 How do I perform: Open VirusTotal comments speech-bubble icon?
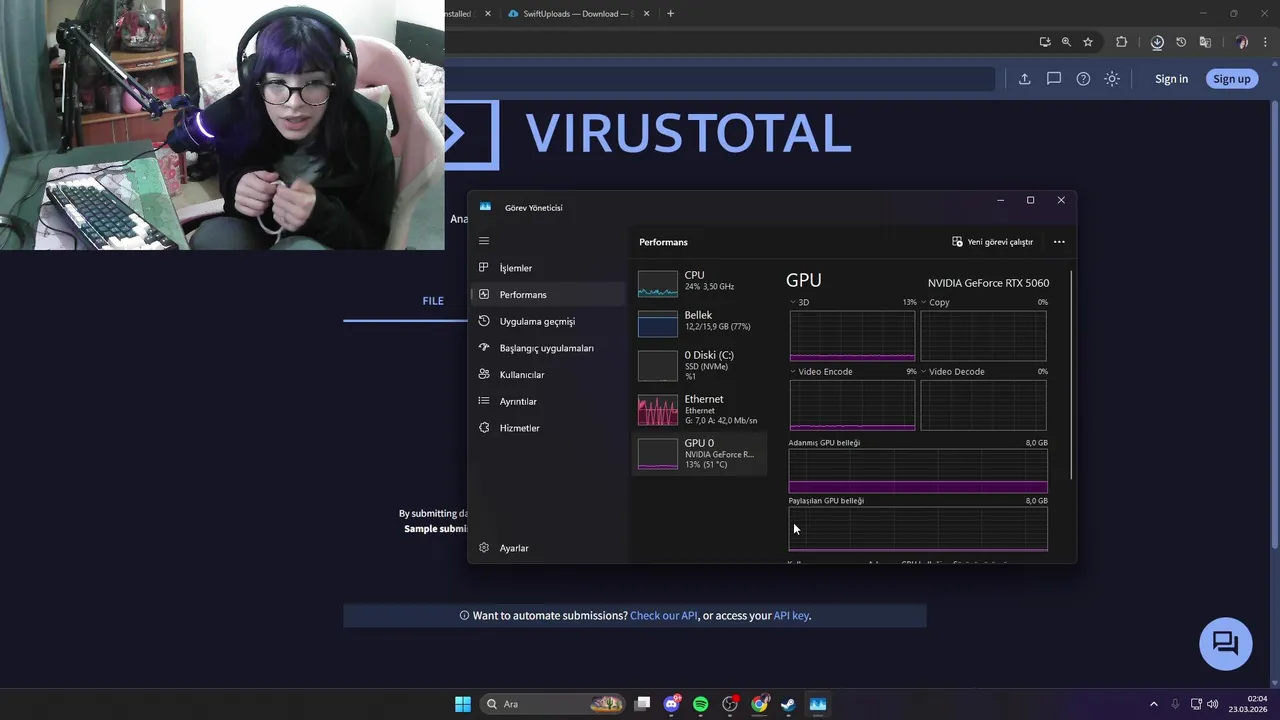[1053, 79]
